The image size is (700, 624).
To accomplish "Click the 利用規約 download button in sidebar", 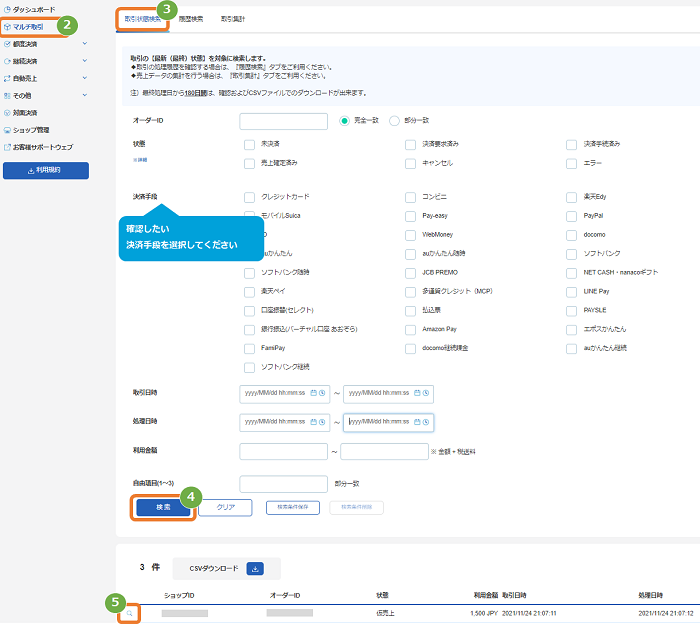I will click(x=46, y=171).
